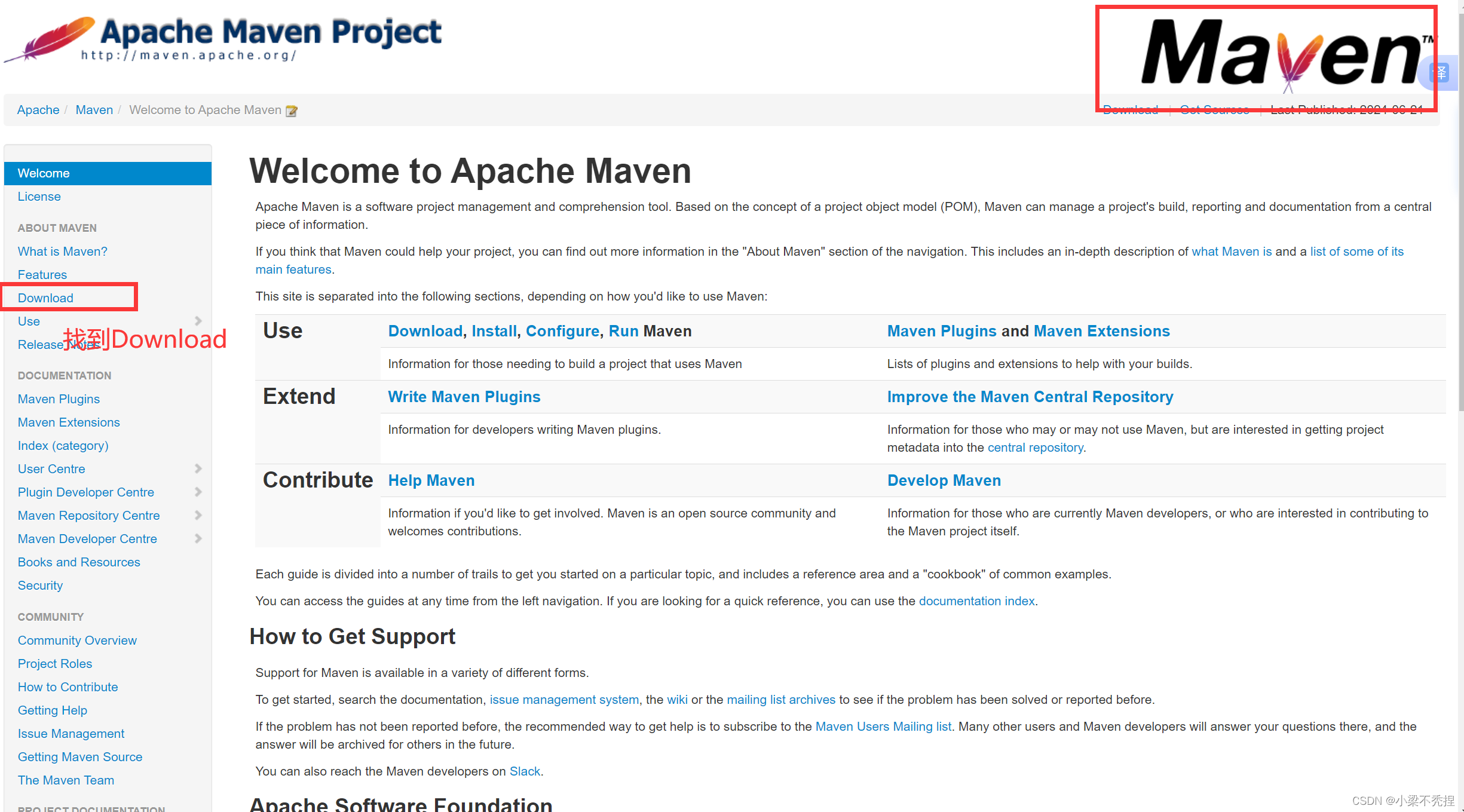Click Maven Plugins link in Use table row
1464x812 pixels.
tap(942, 331)
